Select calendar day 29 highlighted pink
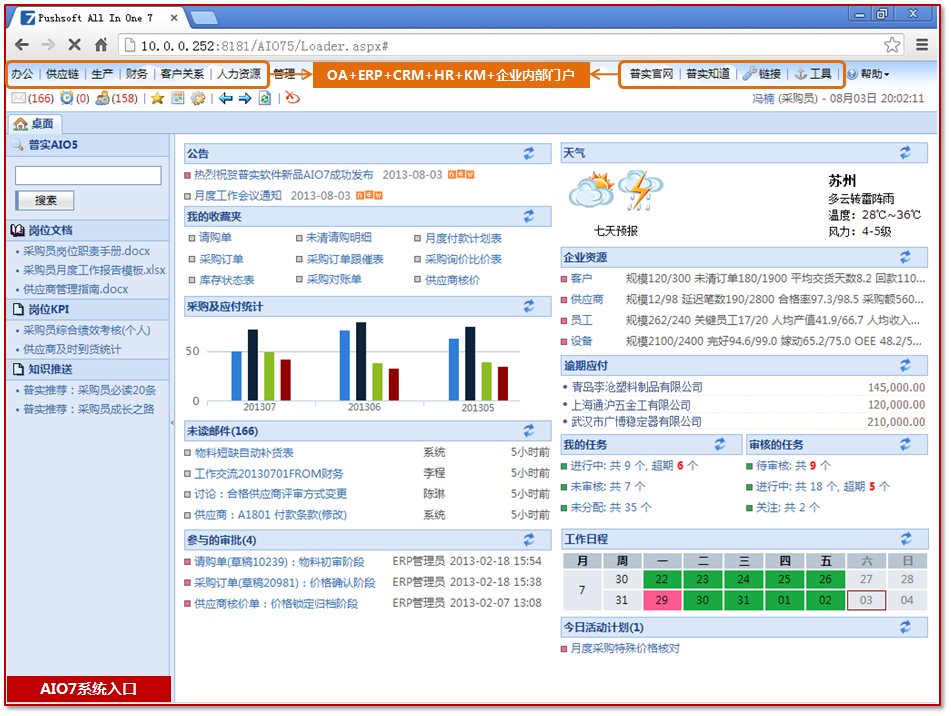The height and width of the screenshot is (716, 951). click(x=662, y=600)
